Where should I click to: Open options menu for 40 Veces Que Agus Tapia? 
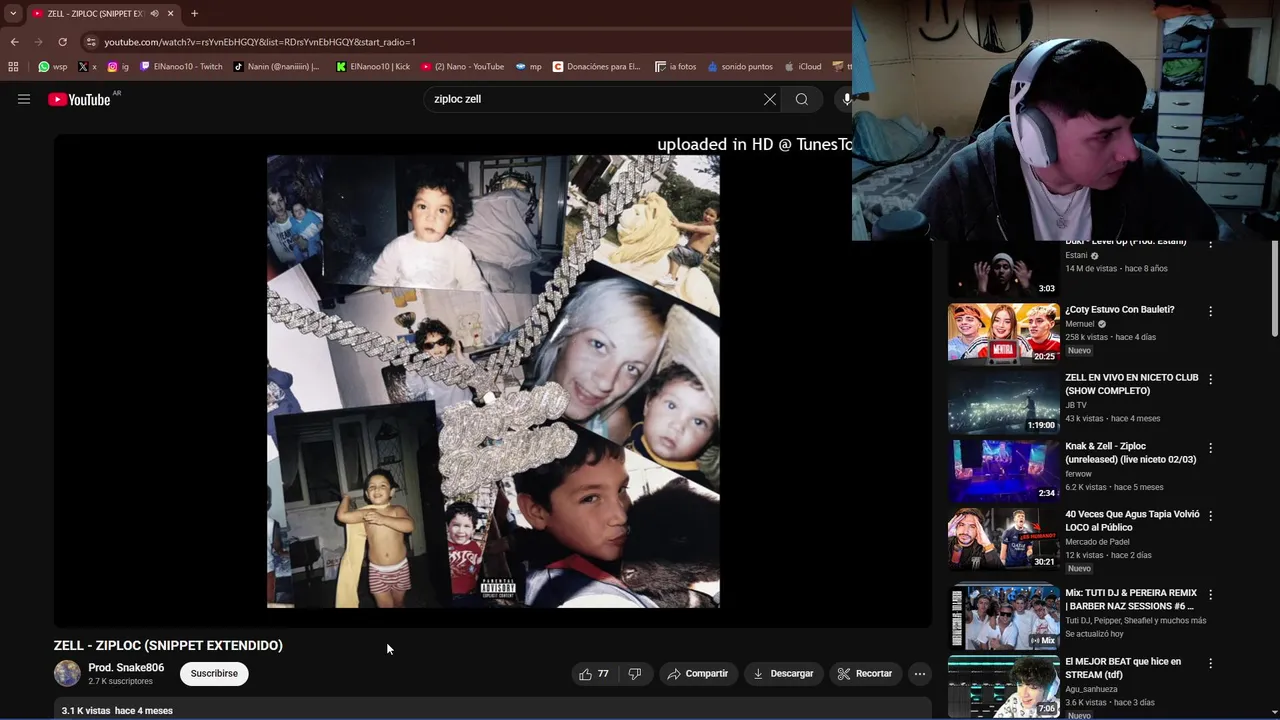[1210, 516]
